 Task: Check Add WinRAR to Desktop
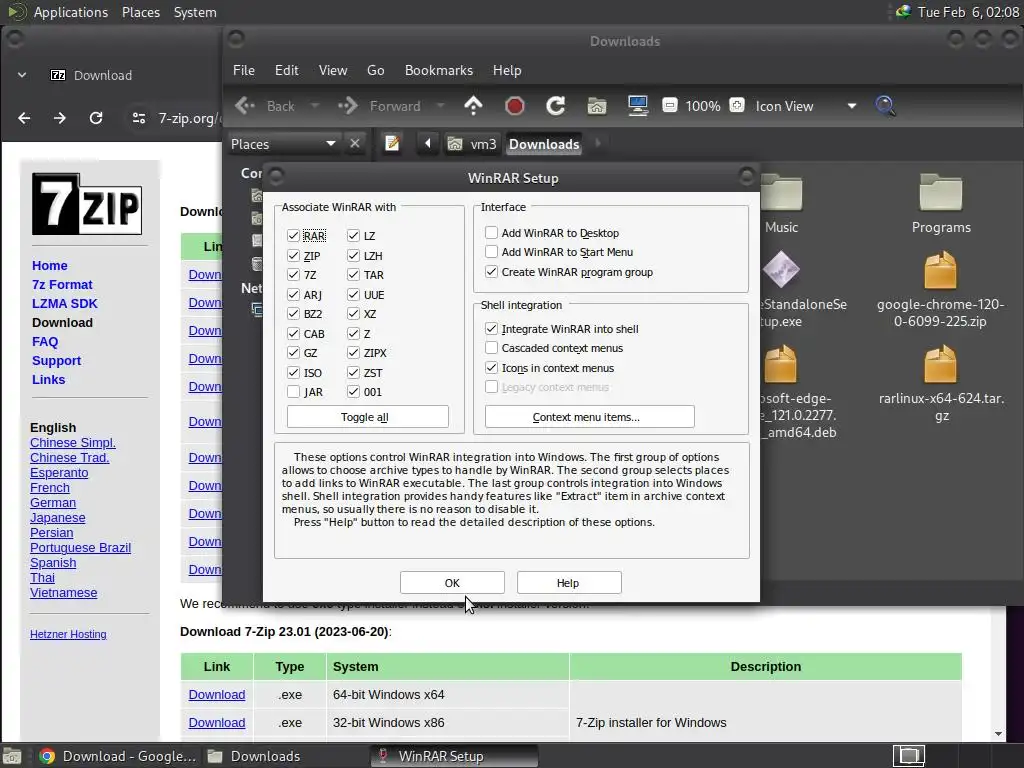coord(492,232)
